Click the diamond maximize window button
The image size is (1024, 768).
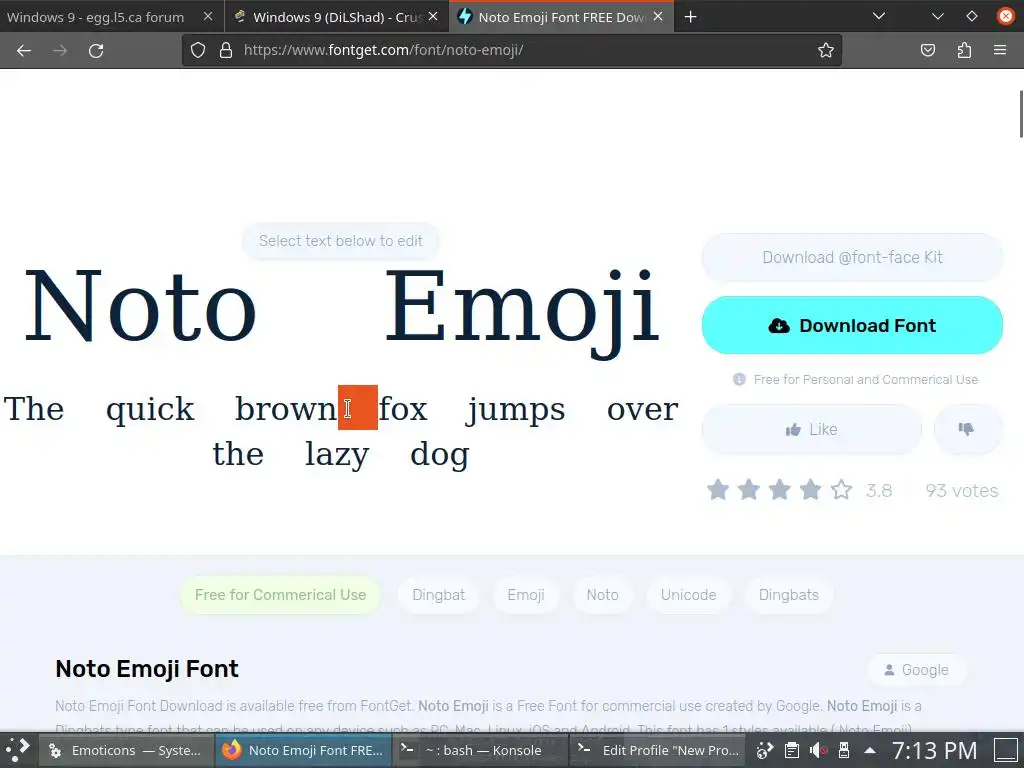(x=972, y=16)
